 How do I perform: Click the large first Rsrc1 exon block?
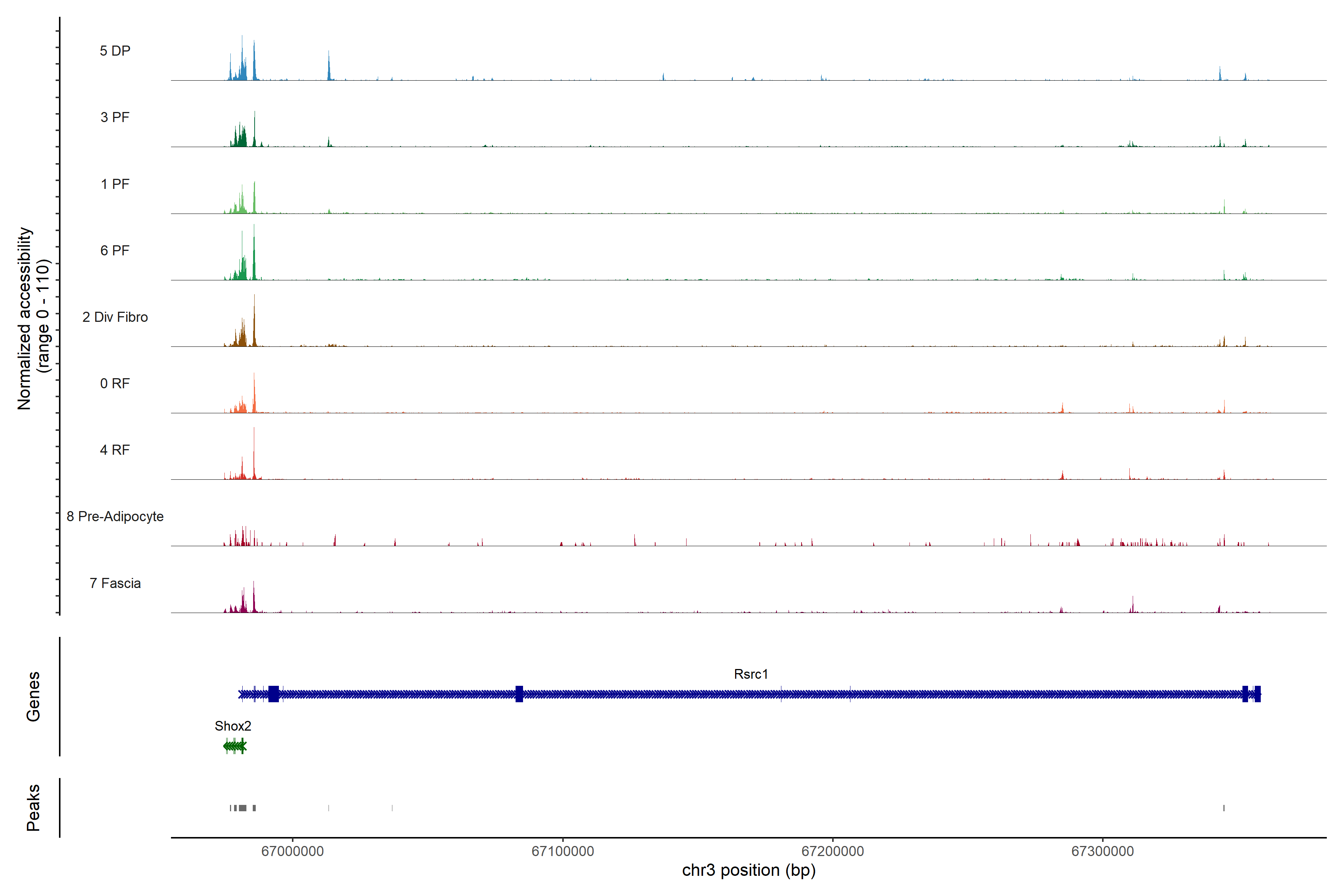coord(274,694)
